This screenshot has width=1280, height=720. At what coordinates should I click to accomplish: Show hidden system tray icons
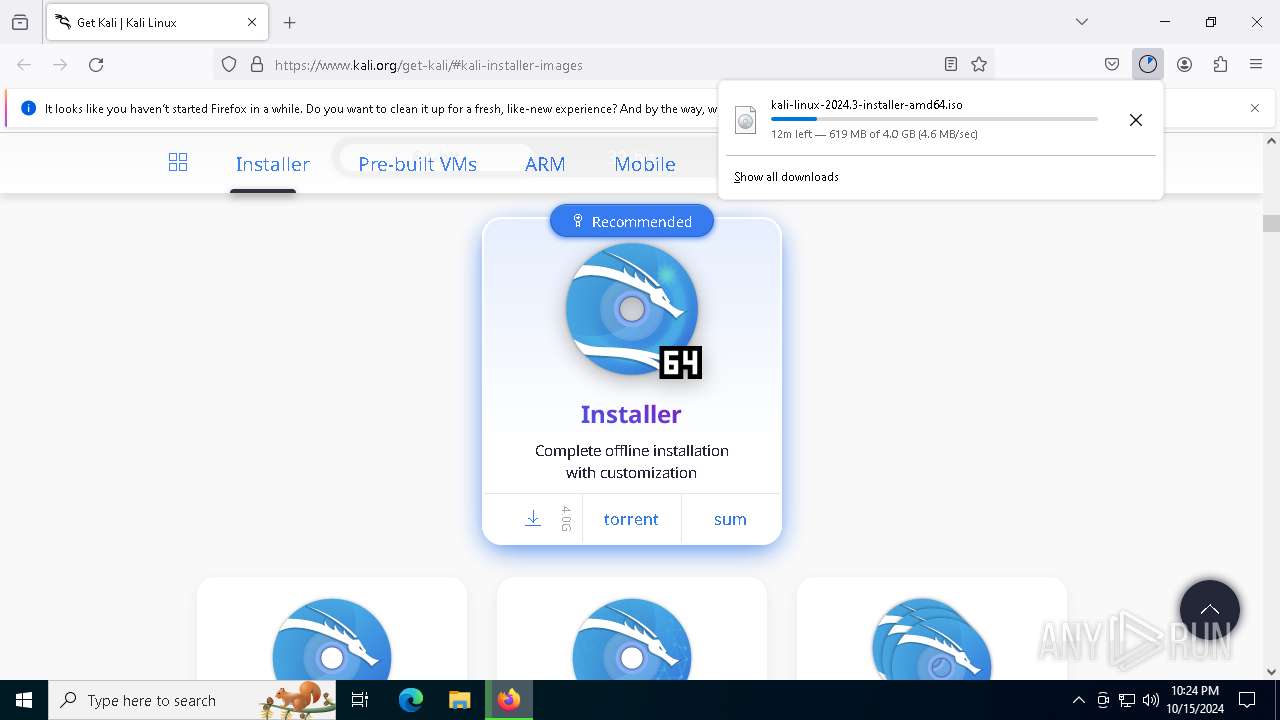1079,700
